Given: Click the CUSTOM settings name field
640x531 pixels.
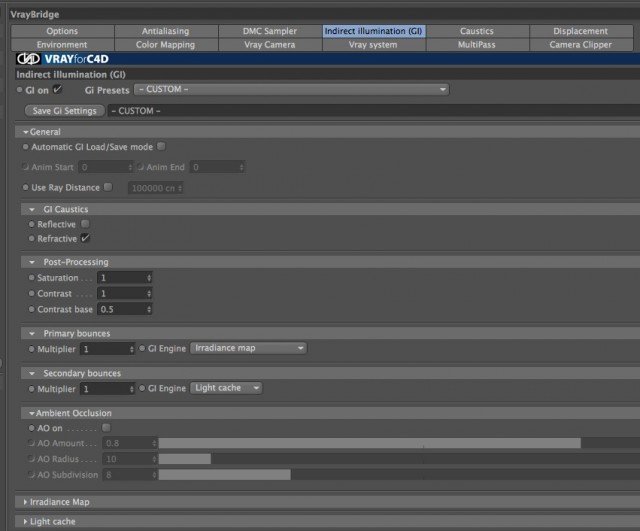Looking at the screenshot, I should (373, 111).
